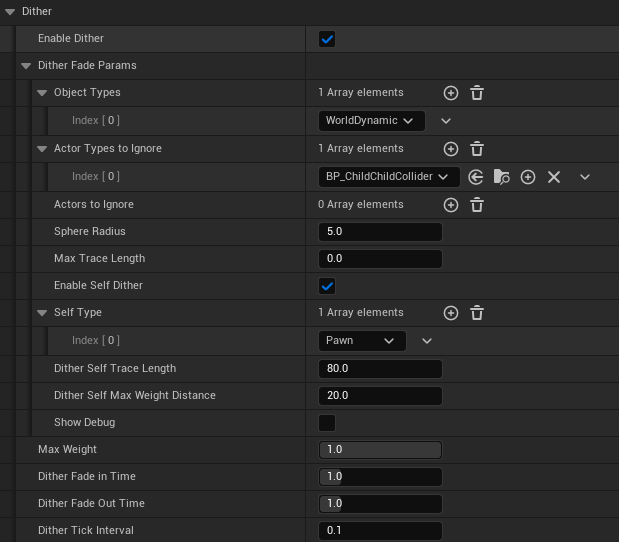The height and width of the screenshot is (542, 619).
Task: Browse to BP_ChildChildCollider in Content Browser
Action: click(502, 177)
